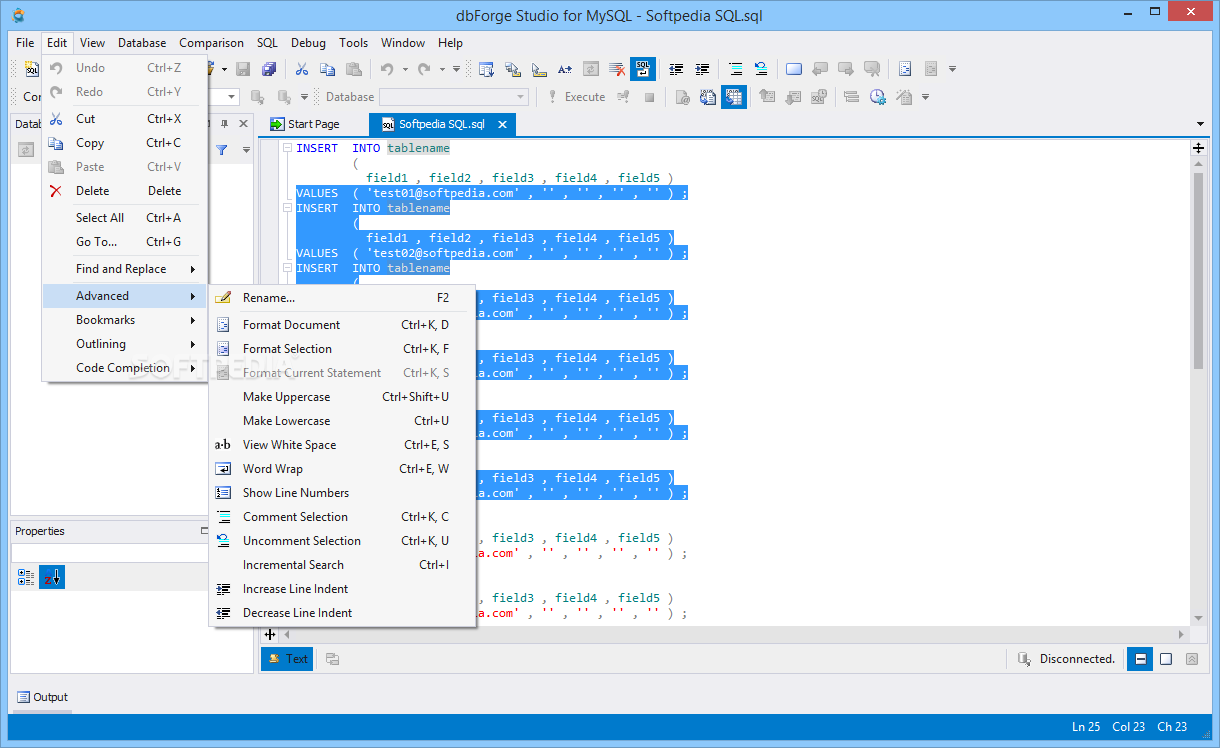This screenshot has width=1220, height=748.
Task: Toggle View White Space option
Action: pyautogui.click(x=341, y=445)
